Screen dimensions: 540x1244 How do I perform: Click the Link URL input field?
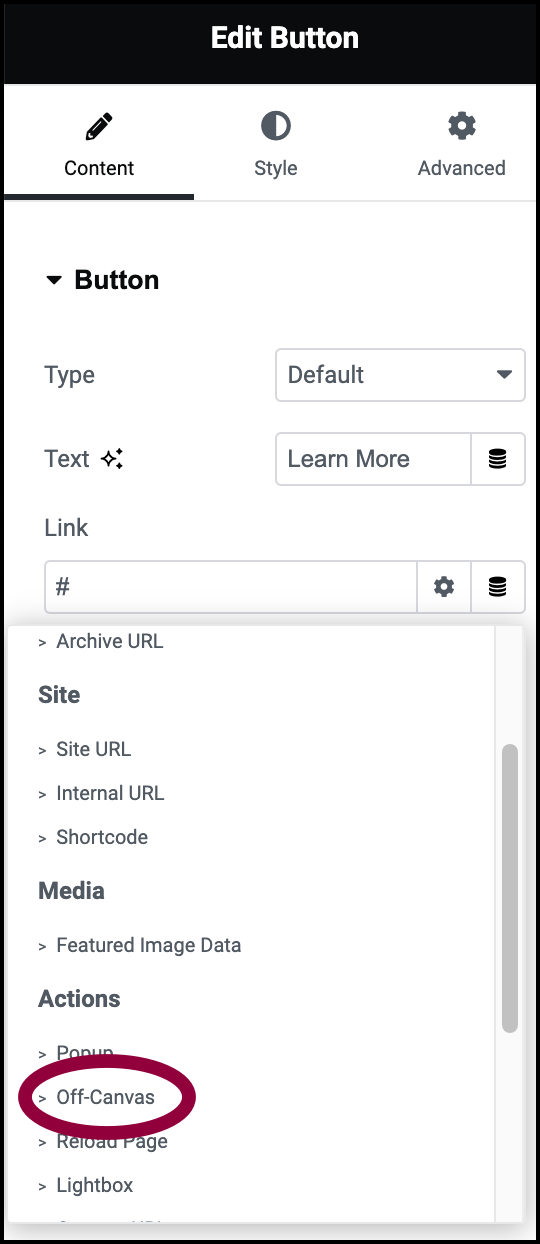231,587
